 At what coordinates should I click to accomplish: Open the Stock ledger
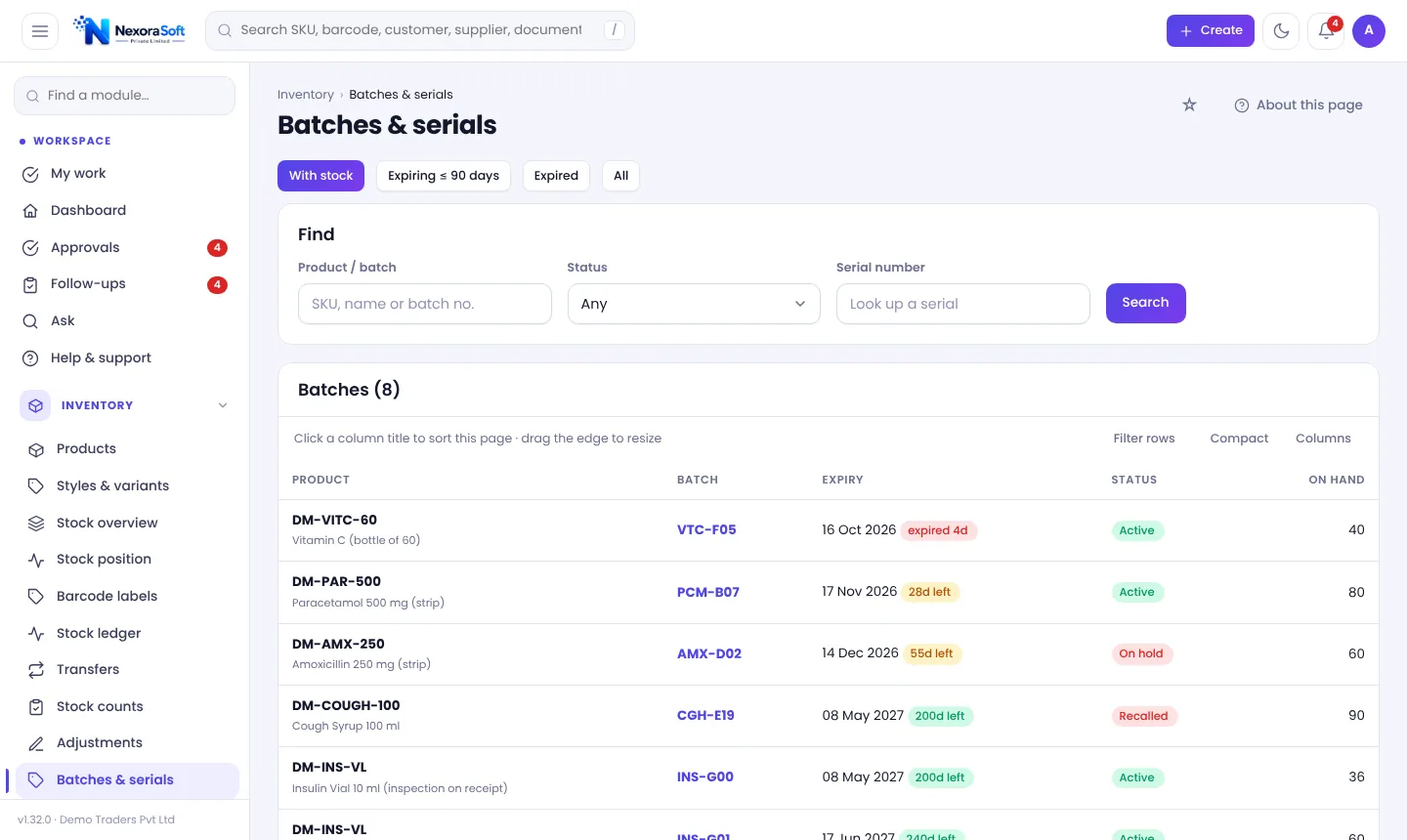[127, 634]
